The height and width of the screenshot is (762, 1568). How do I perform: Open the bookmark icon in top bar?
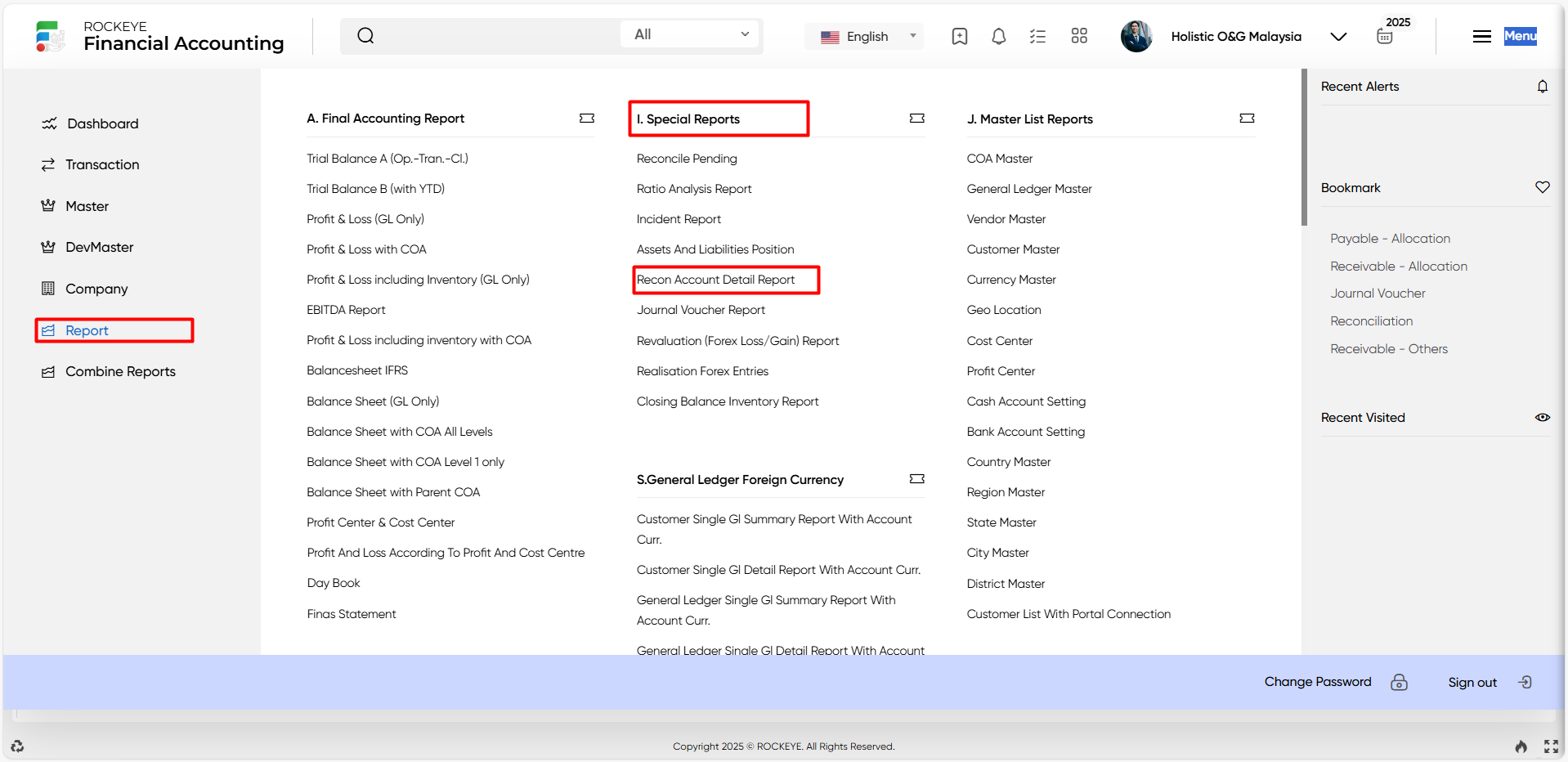(960, 36)
